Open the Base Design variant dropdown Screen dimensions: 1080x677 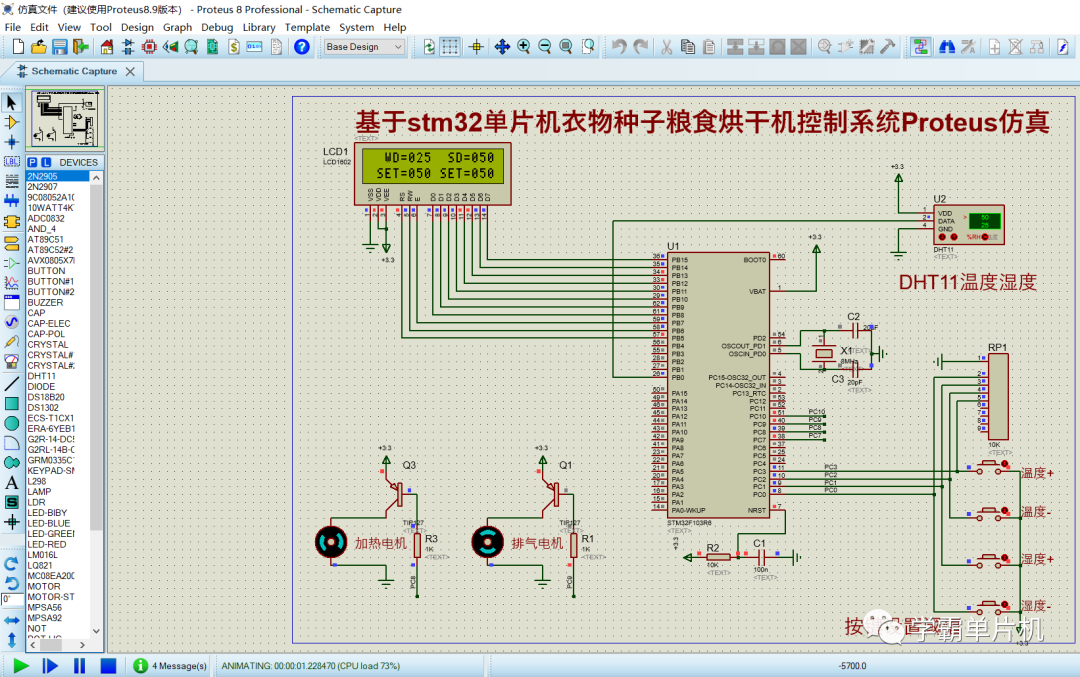[364, 47]
